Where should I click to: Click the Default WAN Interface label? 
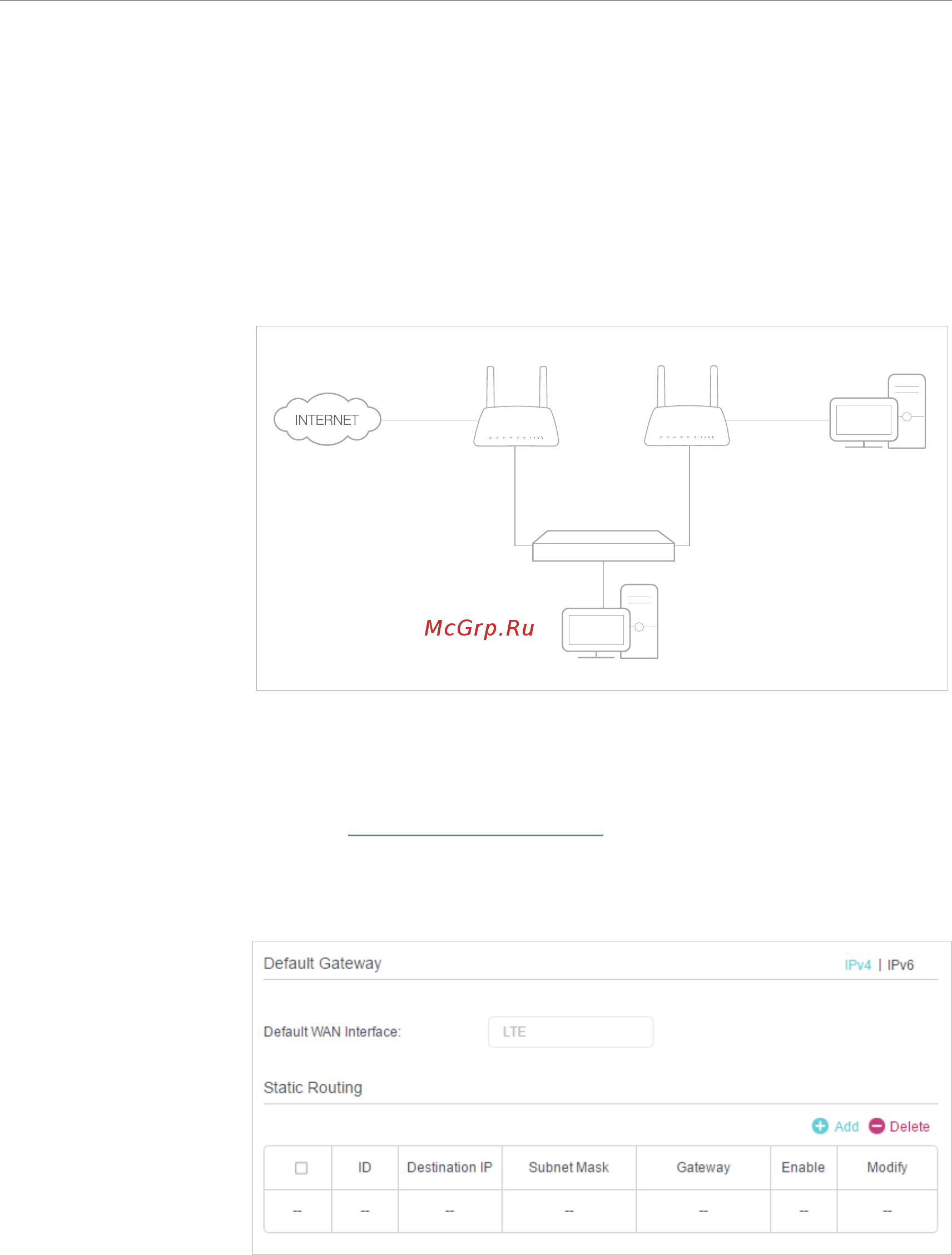coord(332,1031)
